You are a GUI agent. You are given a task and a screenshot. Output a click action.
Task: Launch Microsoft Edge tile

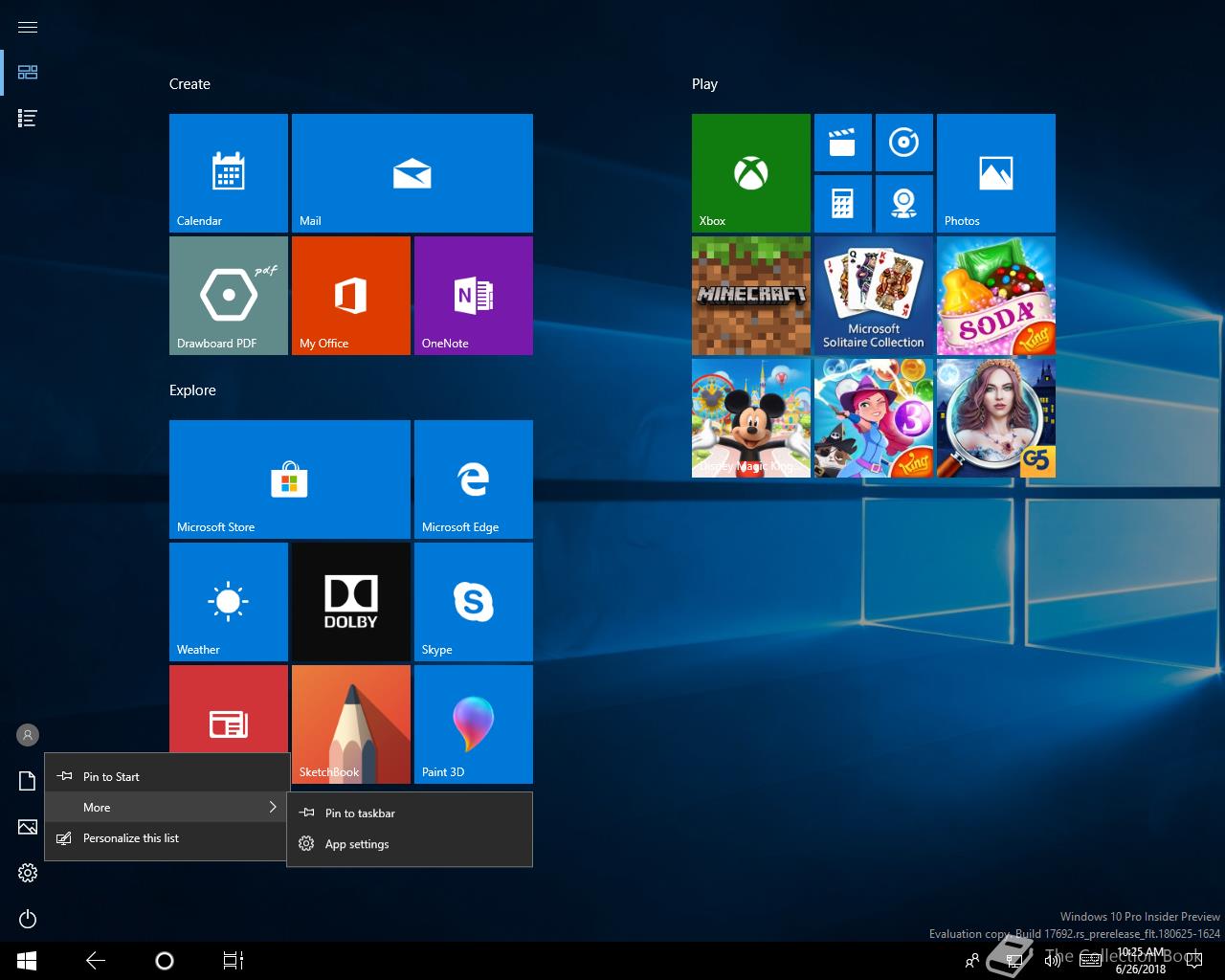pyautogui.click(x=474, y=479)
